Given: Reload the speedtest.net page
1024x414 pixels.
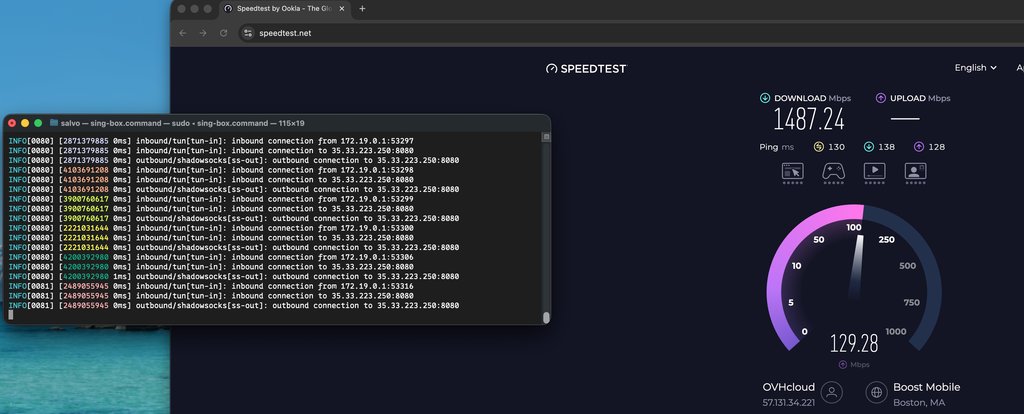Looking at the screenshot, I should coord(223,33).
